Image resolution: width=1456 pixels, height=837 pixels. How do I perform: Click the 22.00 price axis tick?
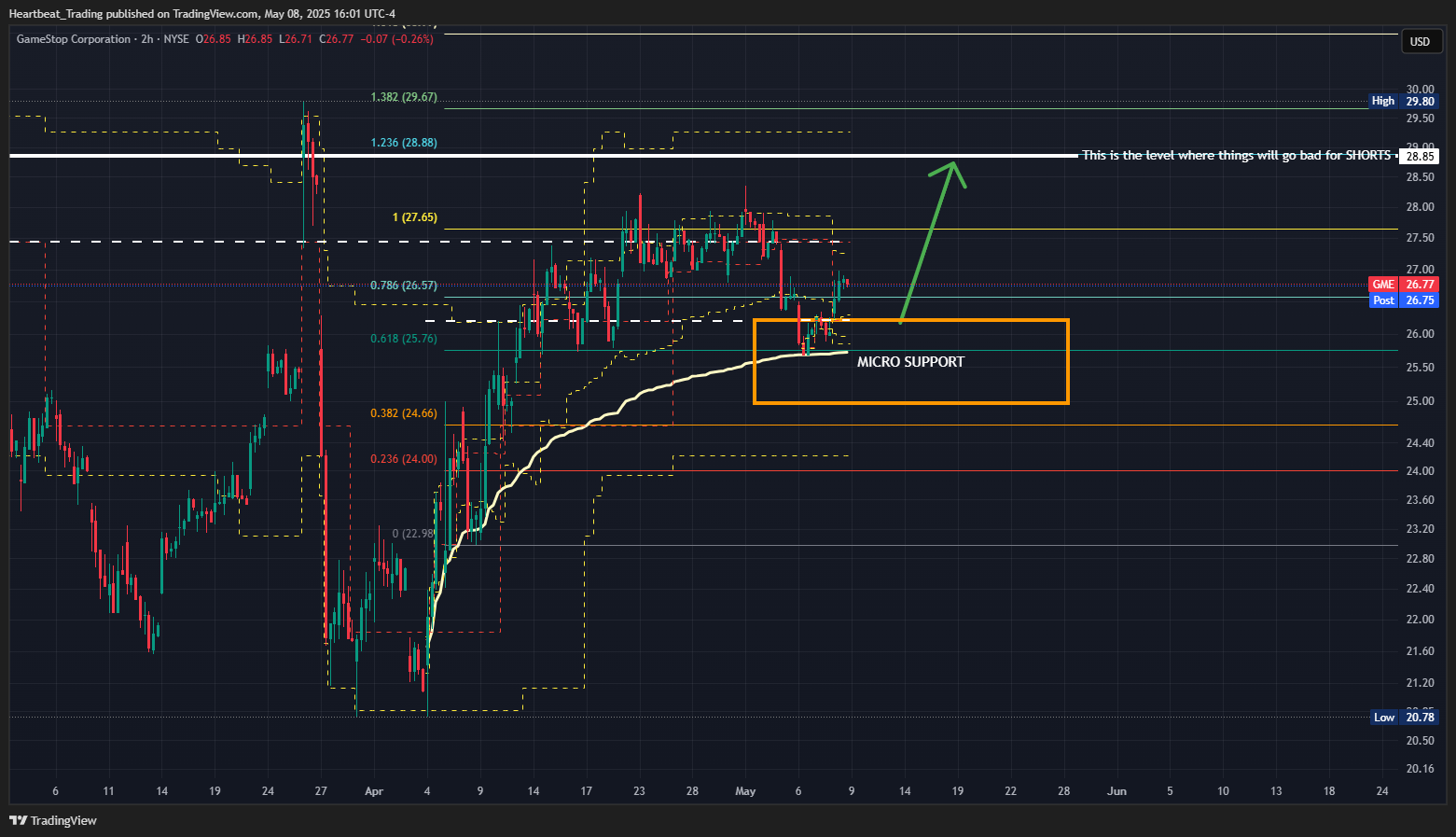(x=1421, y=620)
